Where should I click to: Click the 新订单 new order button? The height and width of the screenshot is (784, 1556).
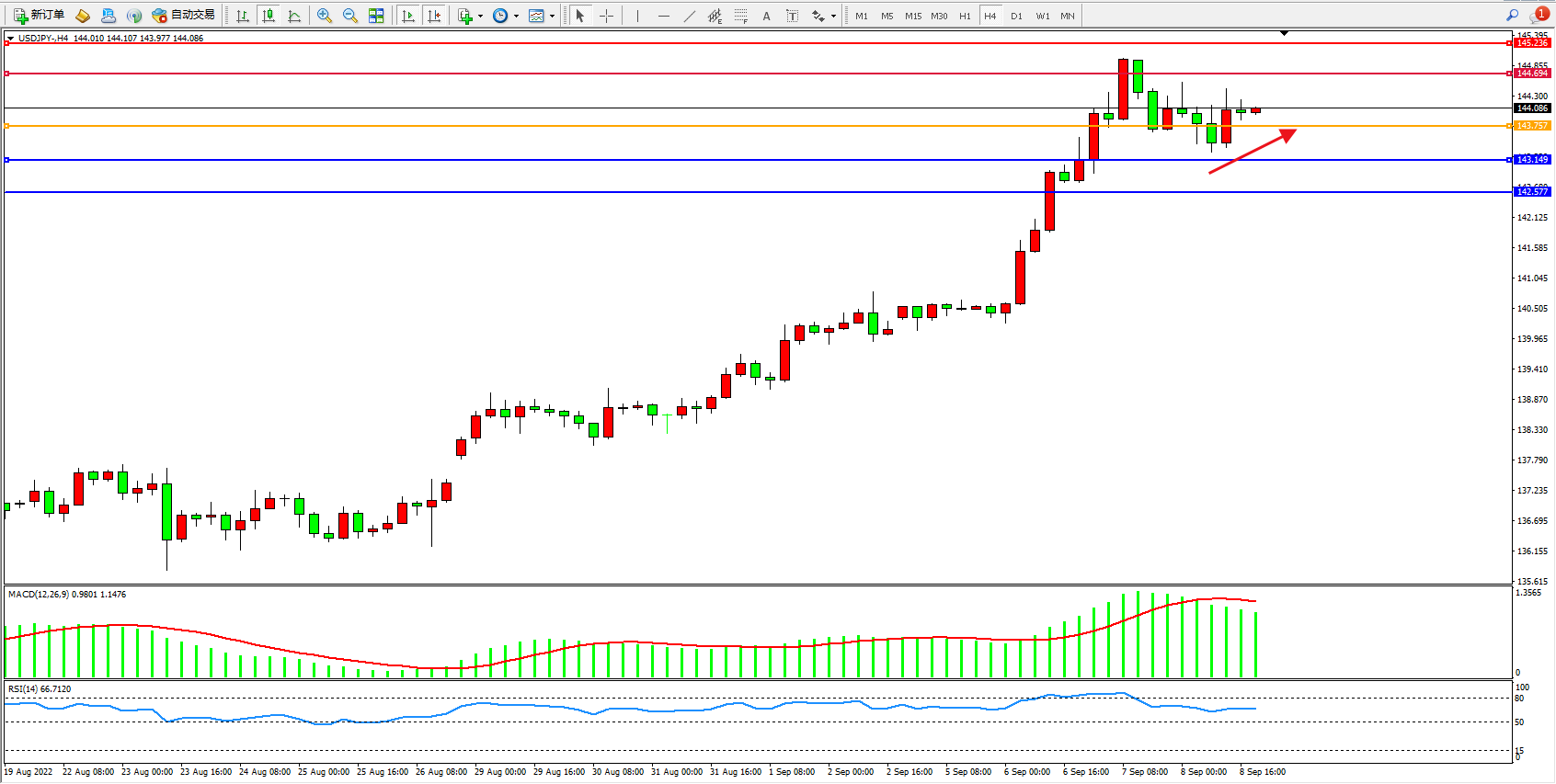click(40, 16)
